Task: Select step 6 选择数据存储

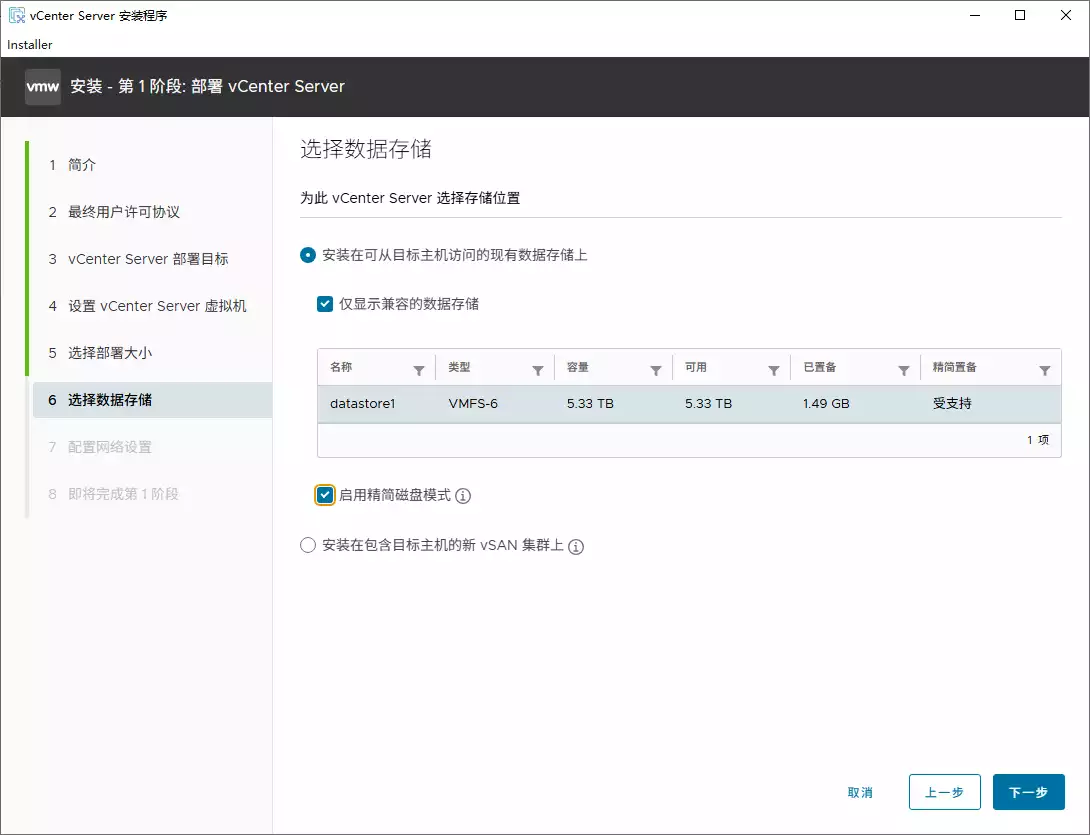Action: (152, 400)
